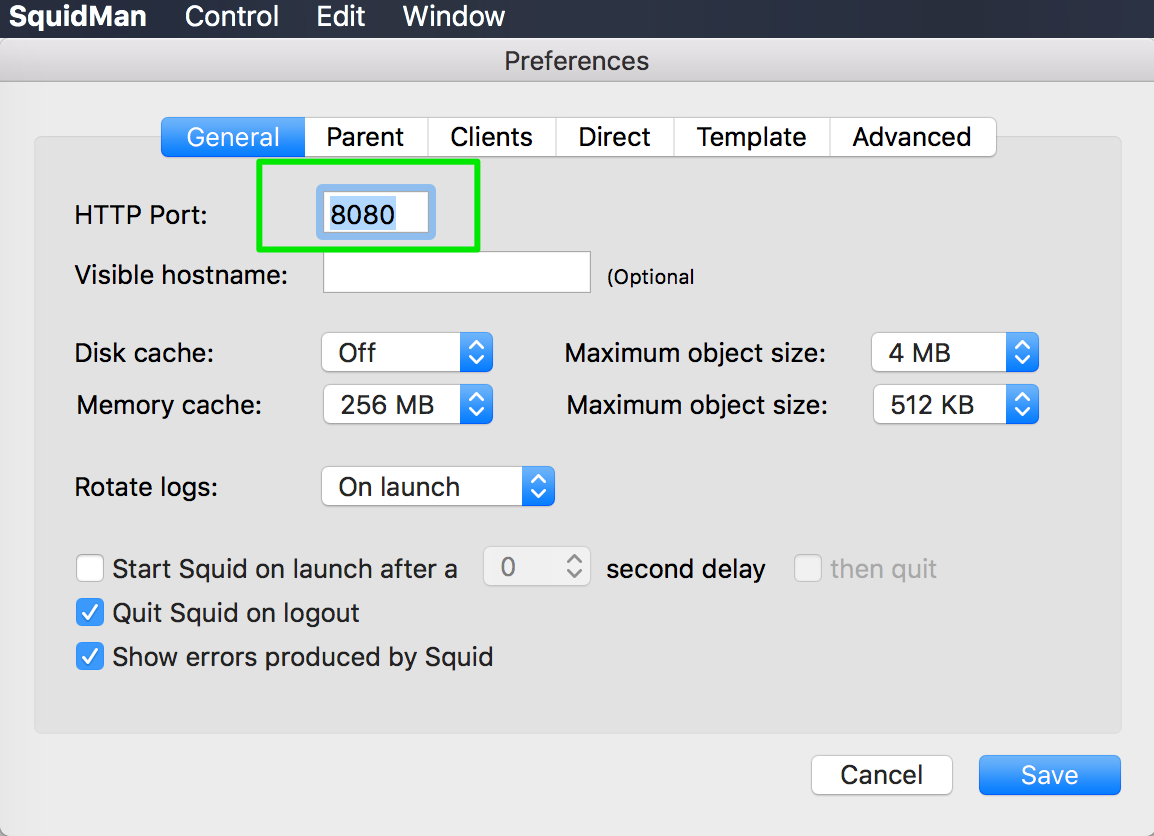The width and height of the screenshot is (1154, 836).
Task: Click the HTTP Port label
Action: coord(141,215)
